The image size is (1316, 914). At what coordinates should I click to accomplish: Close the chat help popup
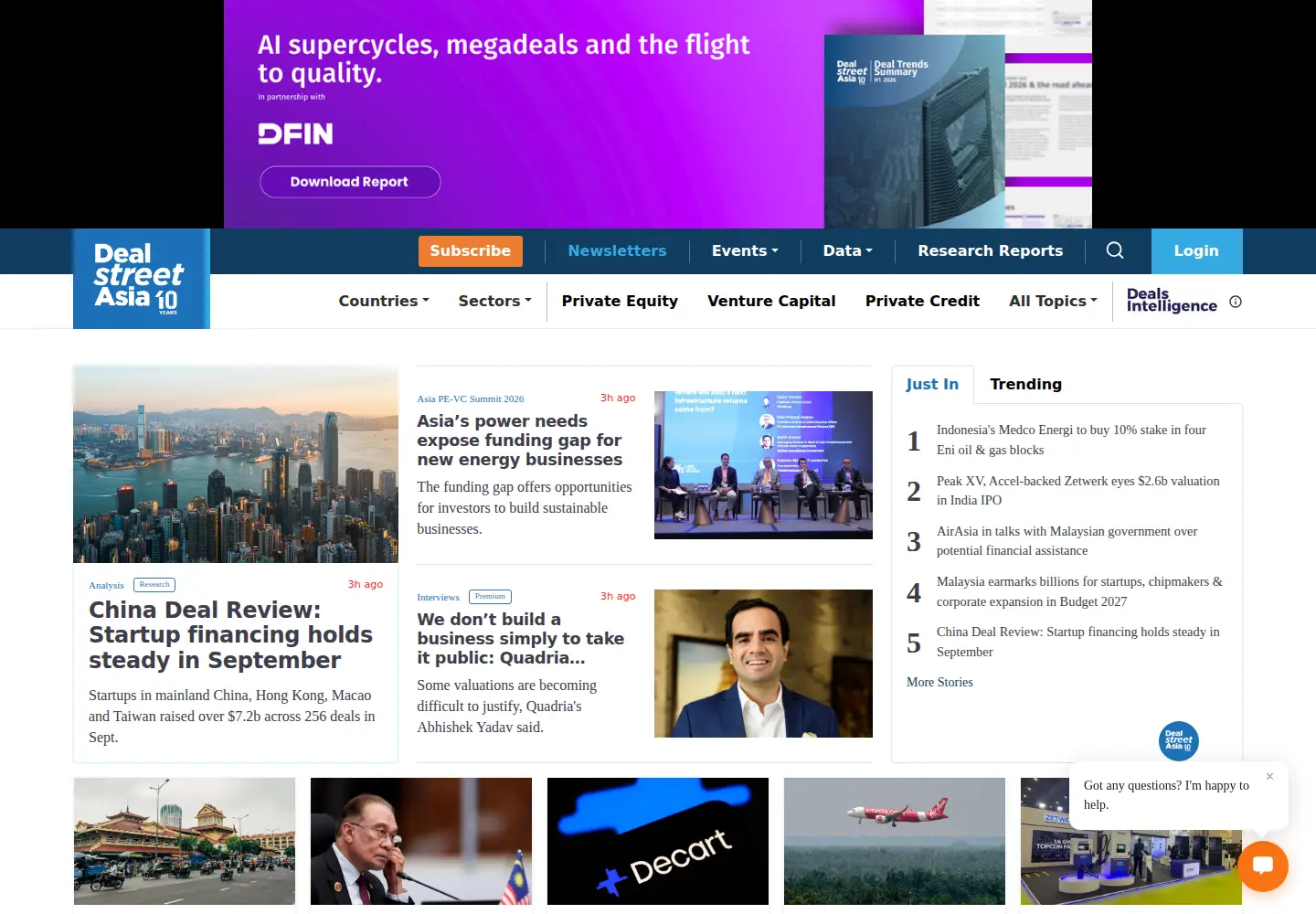pos(1269,776)
